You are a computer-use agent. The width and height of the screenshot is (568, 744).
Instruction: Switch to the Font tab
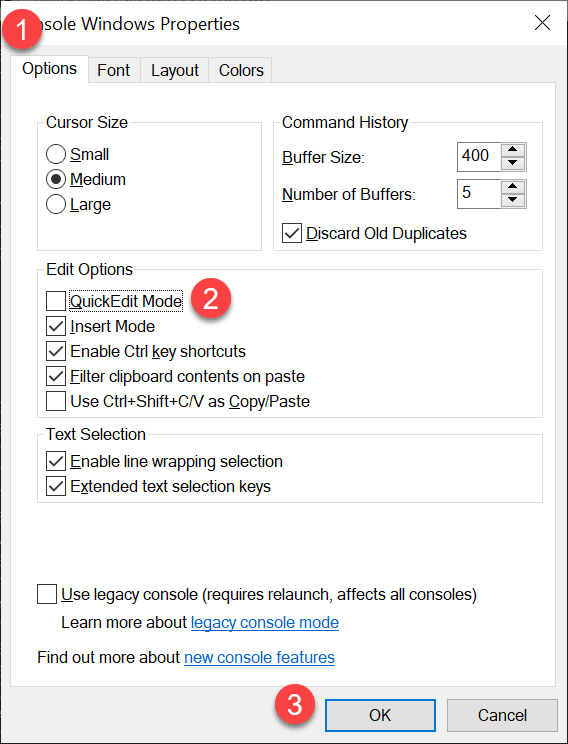tap(114, 70)
